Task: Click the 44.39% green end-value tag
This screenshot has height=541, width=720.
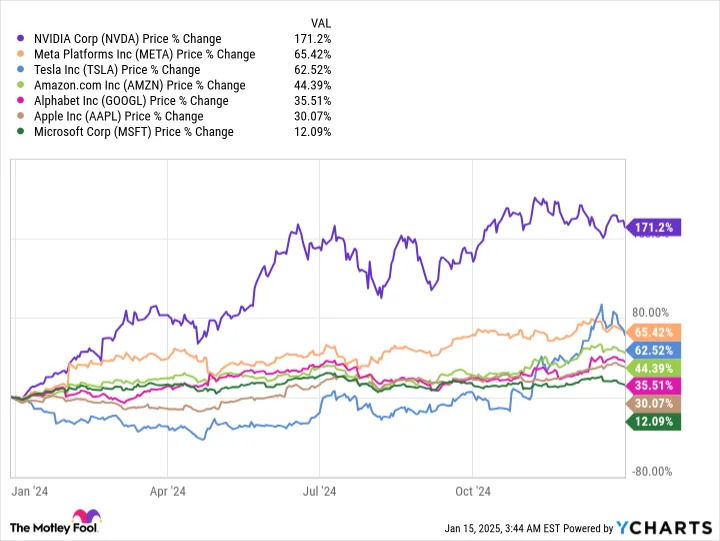Action: point(653,368)
